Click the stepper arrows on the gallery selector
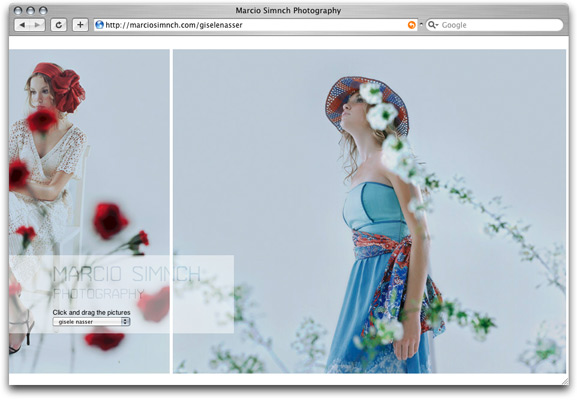This screenshot has width=577, height=403. (x=125, y=322)
